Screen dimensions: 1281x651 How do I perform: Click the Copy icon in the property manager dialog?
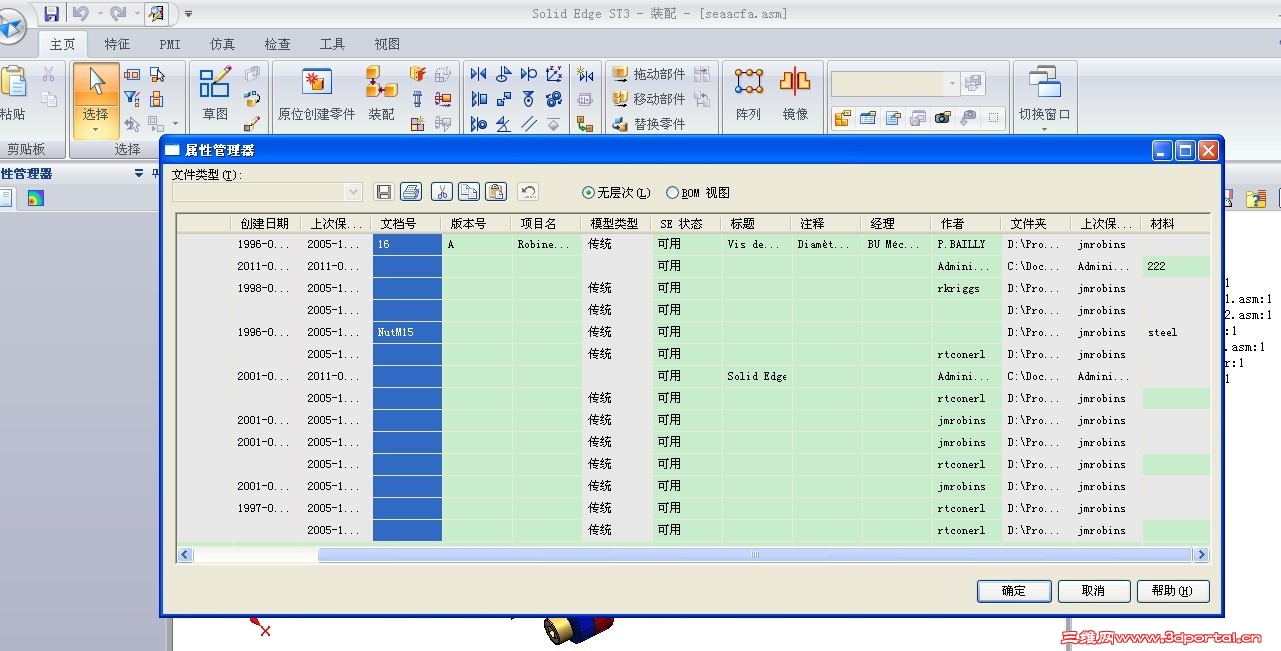(x=468, y=192)
